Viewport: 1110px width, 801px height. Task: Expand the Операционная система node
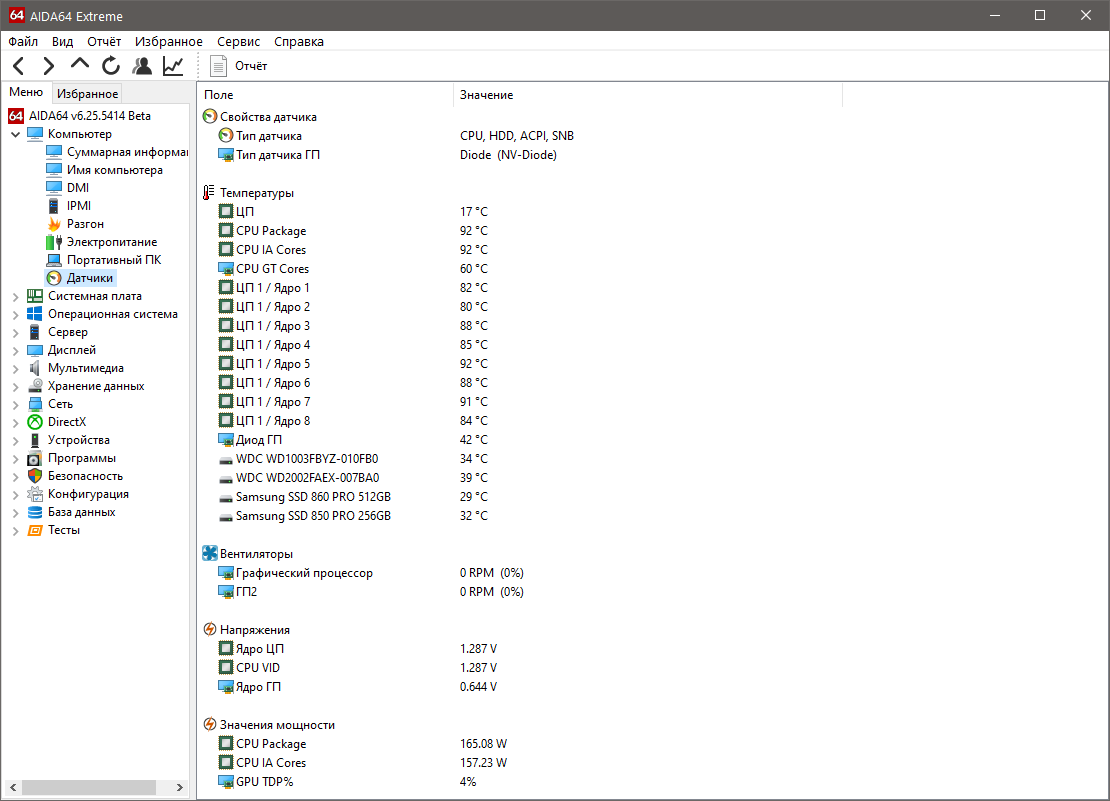tap(16, 315)
